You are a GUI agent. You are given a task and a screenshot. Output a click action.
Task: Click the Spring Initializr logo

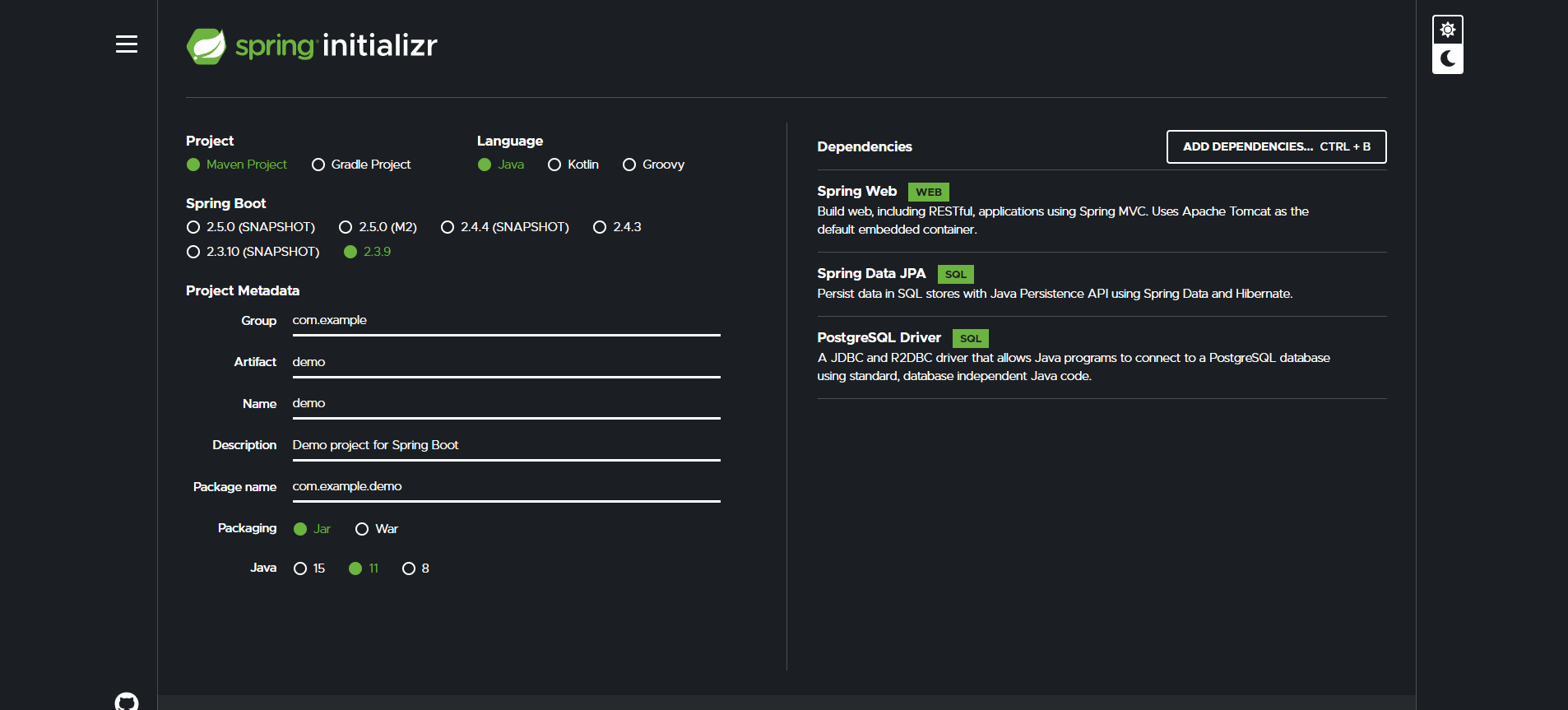tap(312, 45)
